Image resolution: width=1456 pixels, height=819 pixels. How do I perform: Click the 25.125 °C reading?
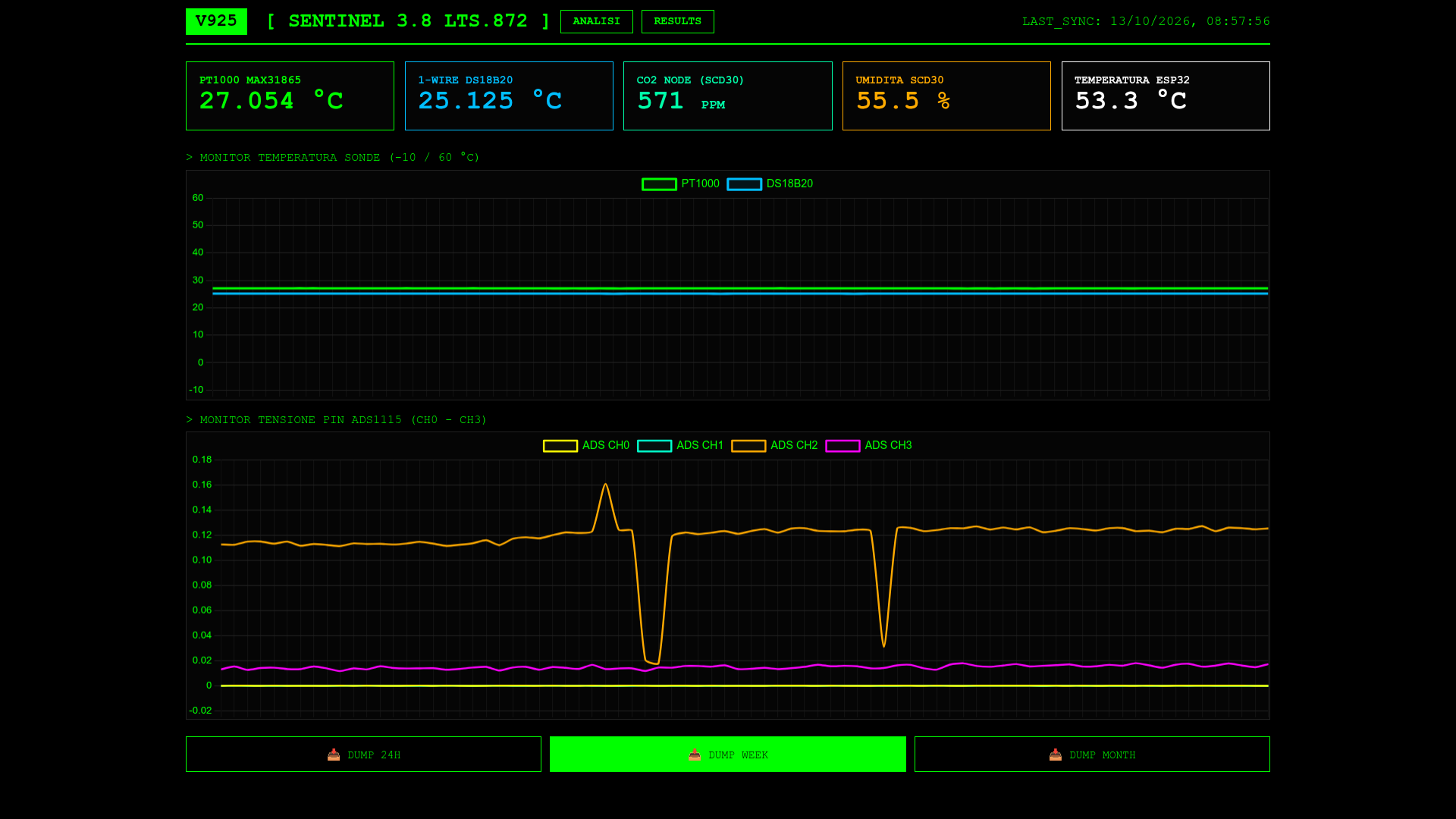[x=490, y=101]
